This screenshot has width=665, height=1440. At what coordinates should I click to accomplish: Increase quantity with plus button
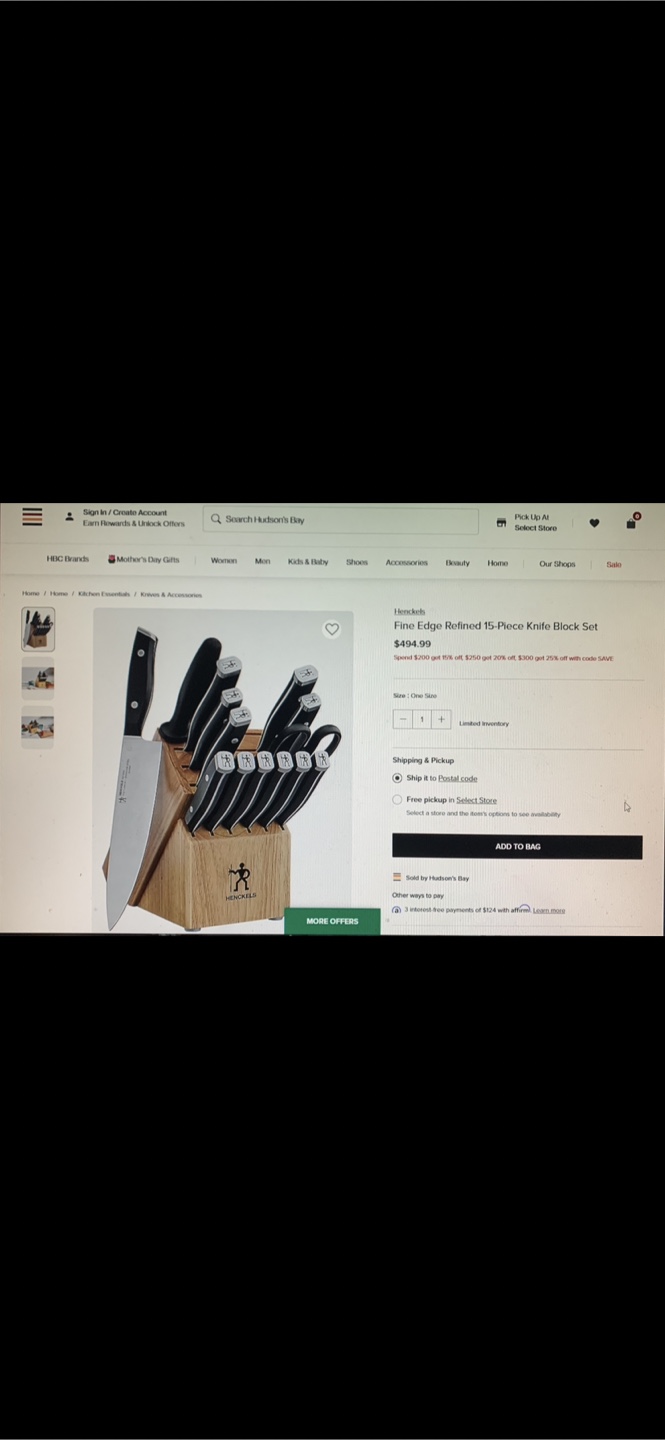440,719
